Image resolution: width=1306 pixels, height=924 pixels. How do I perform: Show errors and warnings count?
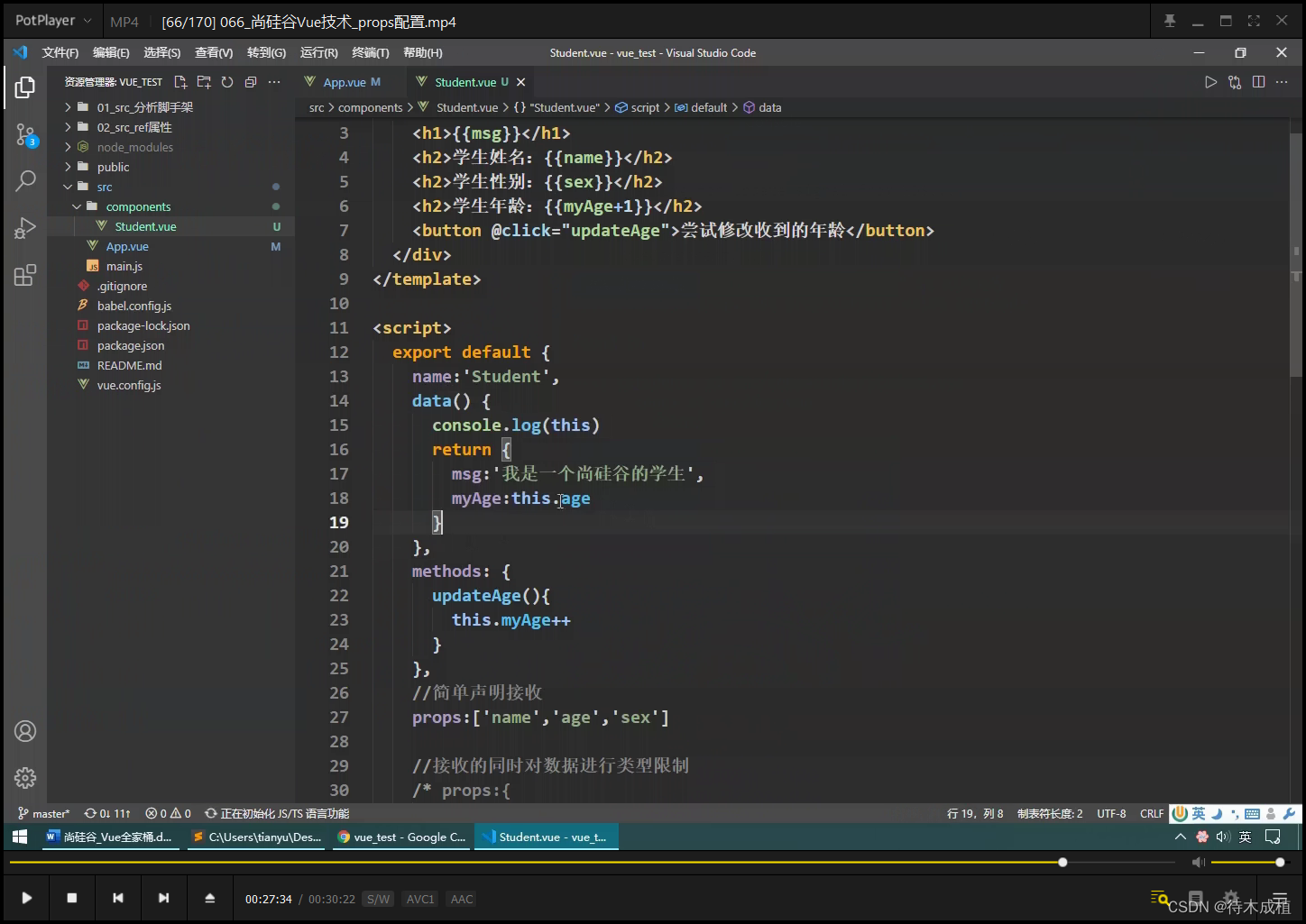pos(169,813)
